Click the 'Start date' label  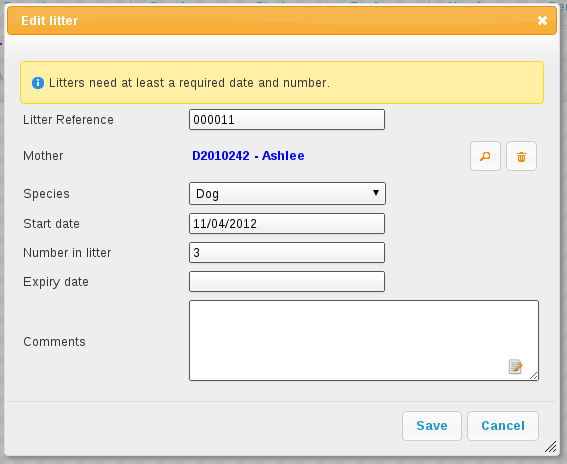tap(51, 224)
